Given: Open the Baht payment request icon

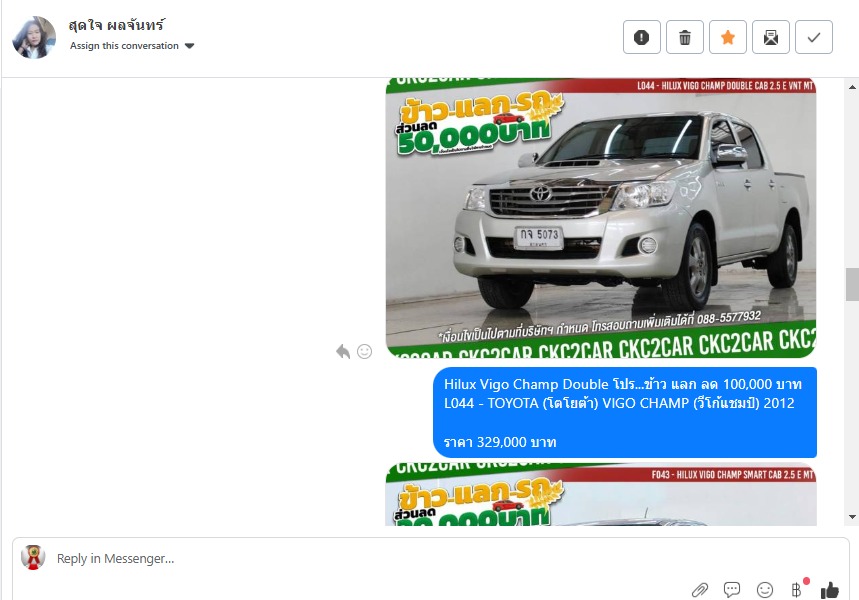Looking at the screenshot, I should pyautogui.click(x=797, y=590).
